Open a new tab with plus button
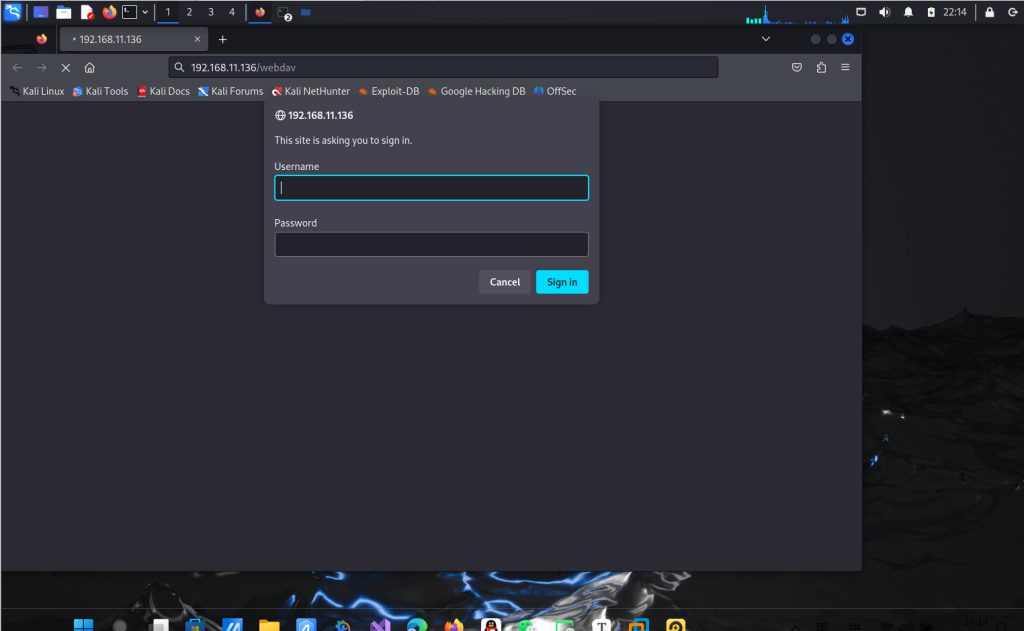This screenshot has width=1024, height=631. (x=222, y=39)
